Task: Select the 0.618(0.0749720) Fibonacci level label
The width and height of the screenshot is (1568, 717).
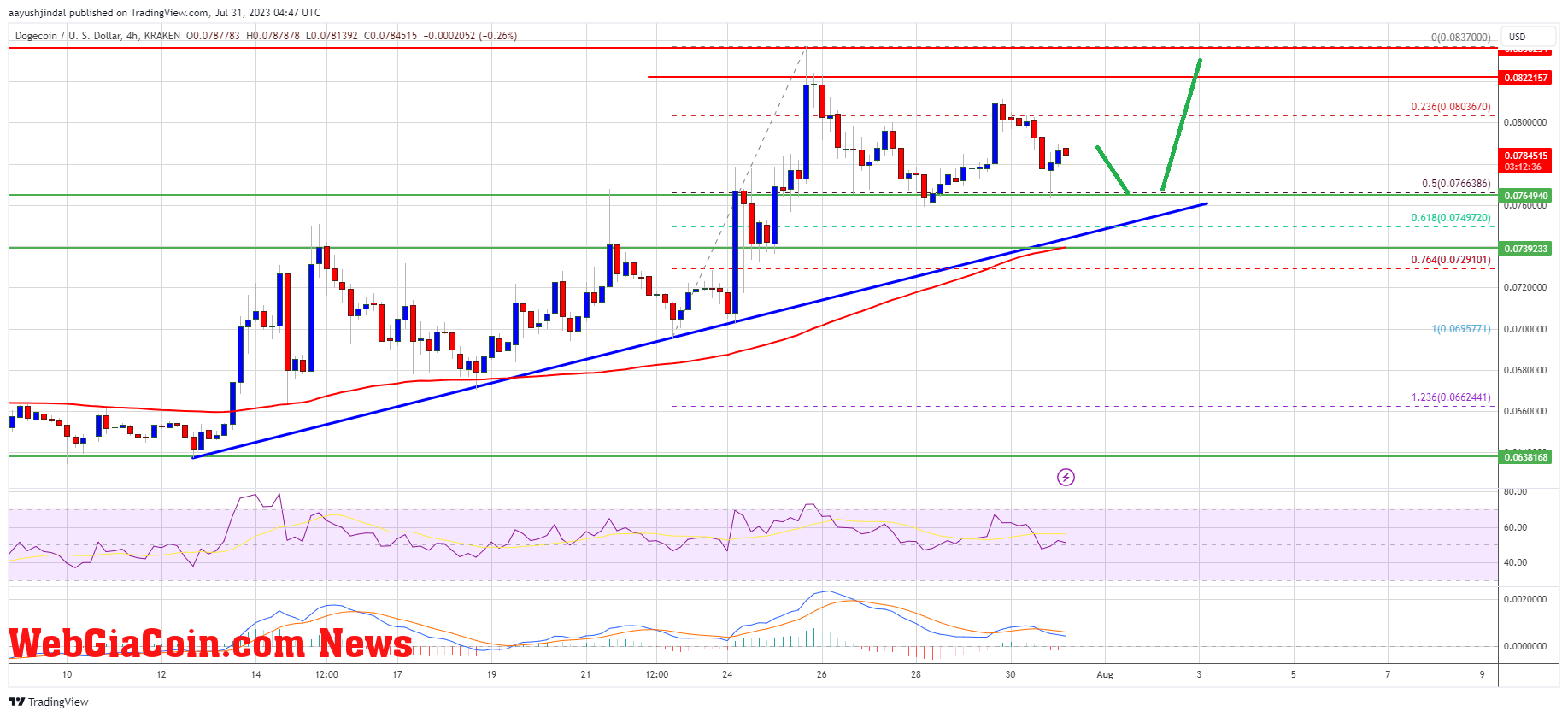Action: pos(1451,218)
